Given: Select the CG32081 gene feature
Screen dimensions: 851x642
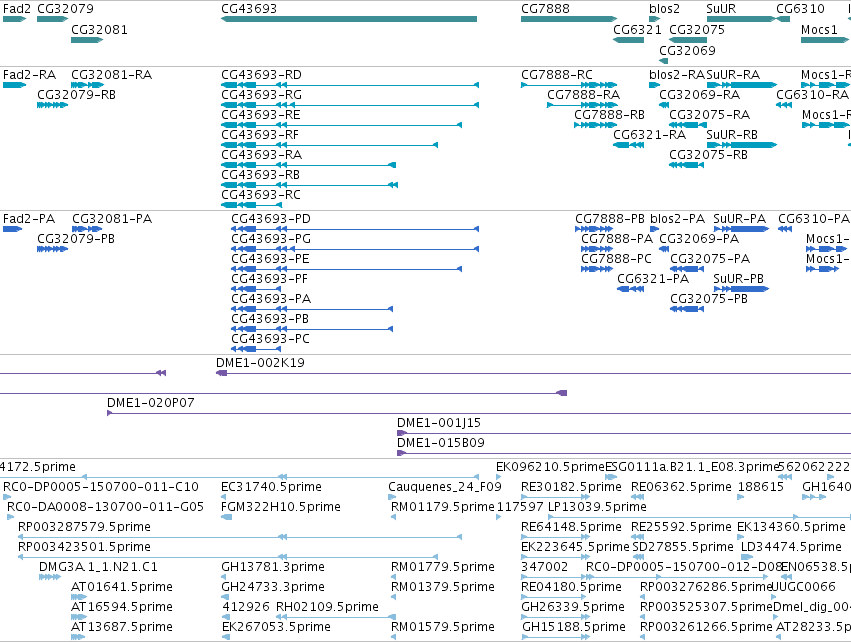Looking at the screenshot, I should tap(87, 40).
